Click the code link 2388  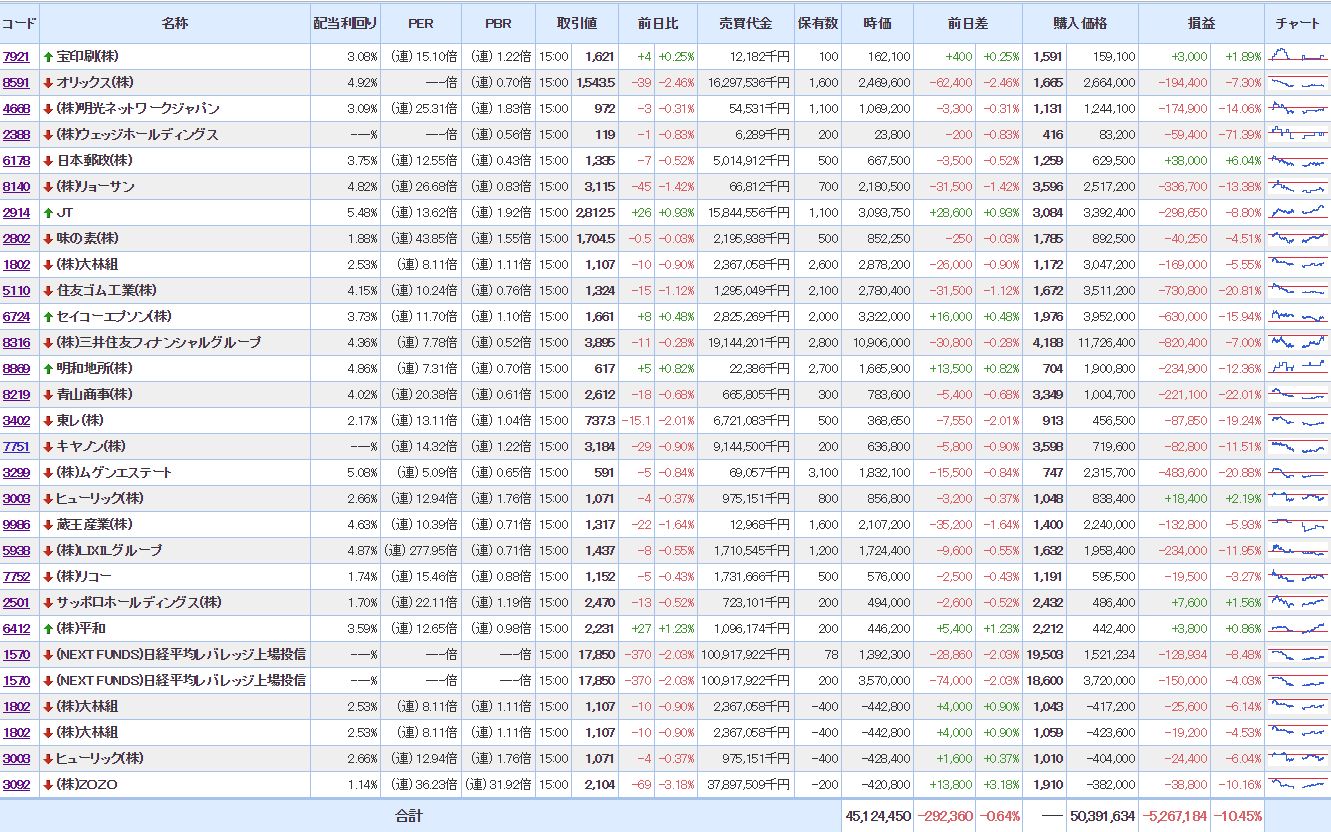click(x=16, y=135)
